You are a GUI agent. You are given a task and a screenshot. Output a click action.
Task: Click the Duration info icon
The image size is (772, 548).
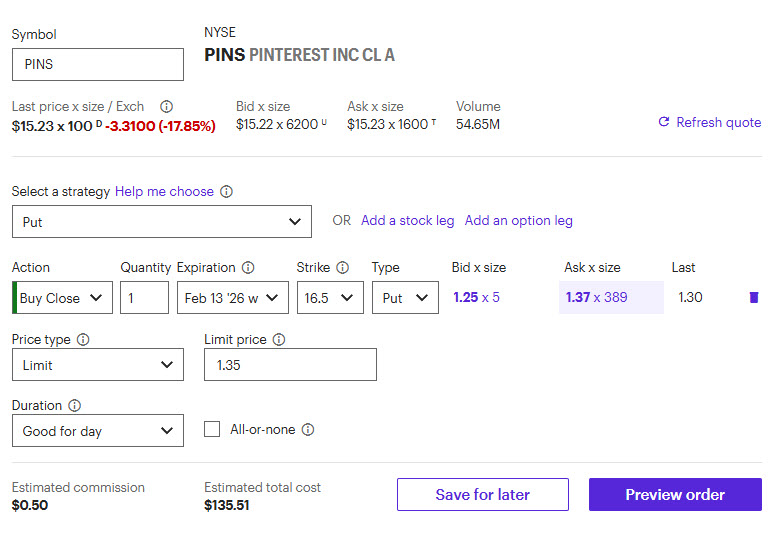tap(75, 406)
